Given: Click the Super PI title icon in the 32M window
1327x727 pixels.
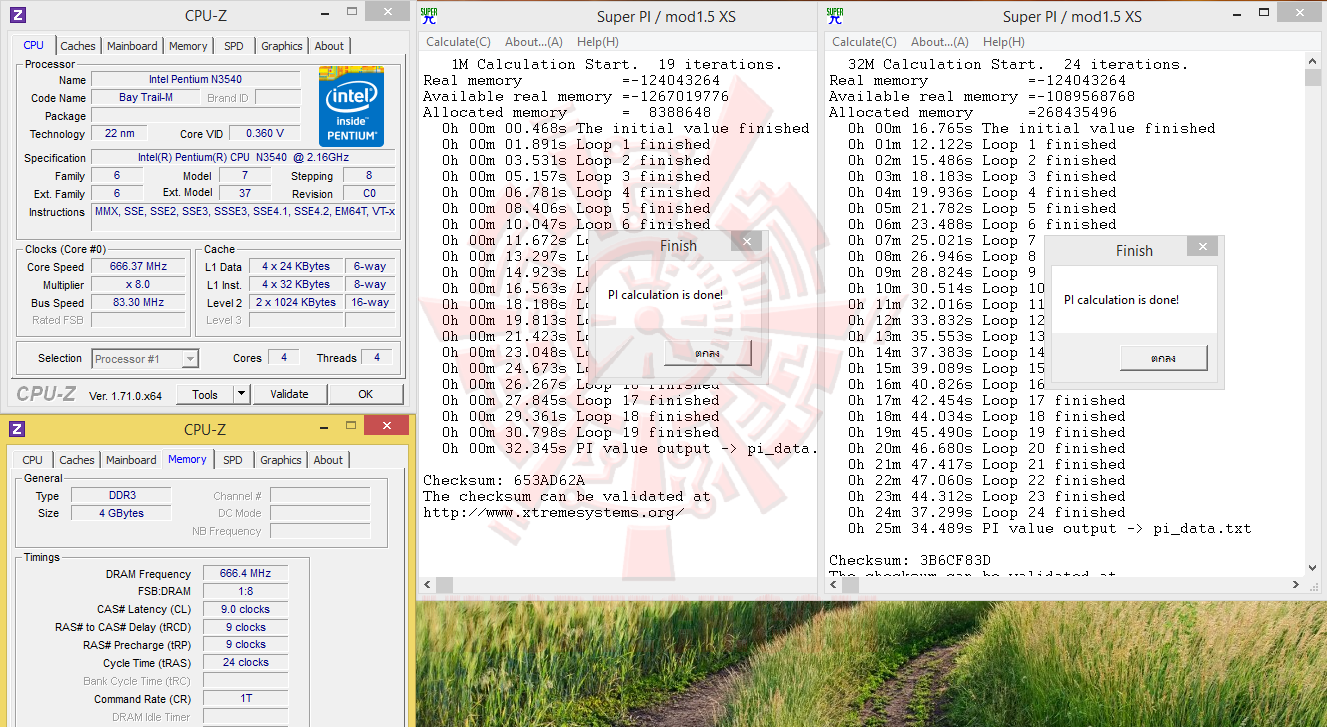Looking at the screenshot, I should (835, 16).
